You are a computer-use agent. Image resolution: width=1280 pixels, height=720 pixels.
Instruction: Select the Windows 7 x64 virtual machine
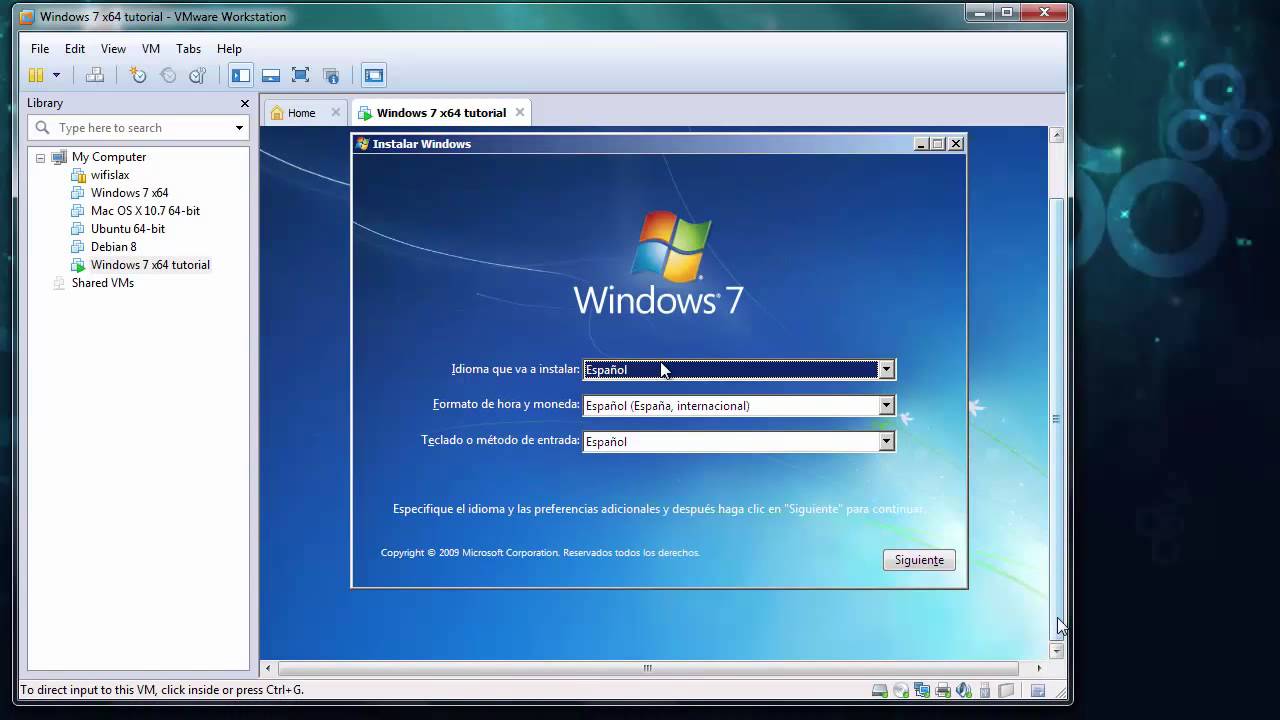pos(130,193)
